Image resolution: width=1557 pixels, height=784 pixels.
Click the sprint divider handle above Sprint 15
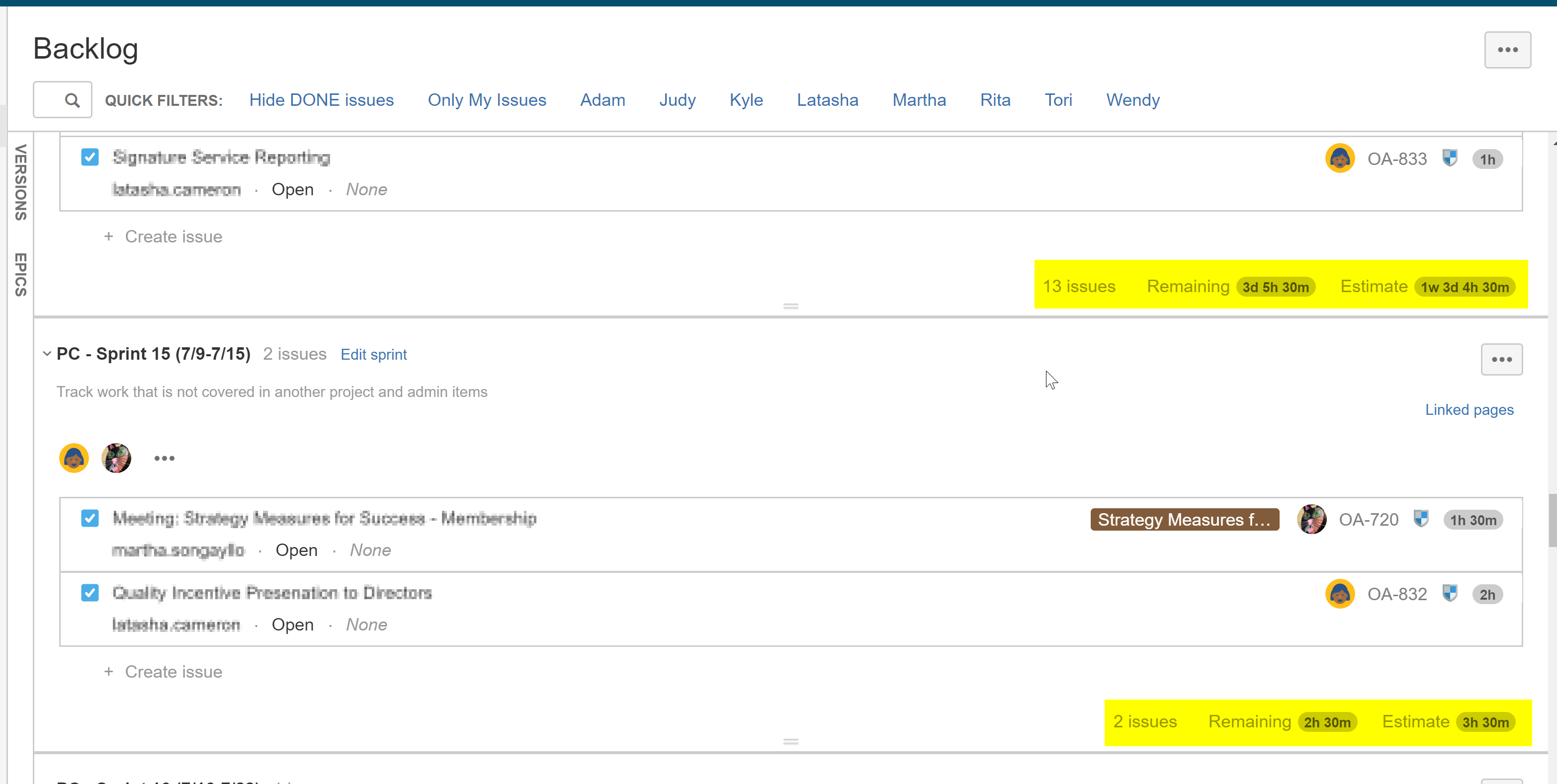point(790,306)
